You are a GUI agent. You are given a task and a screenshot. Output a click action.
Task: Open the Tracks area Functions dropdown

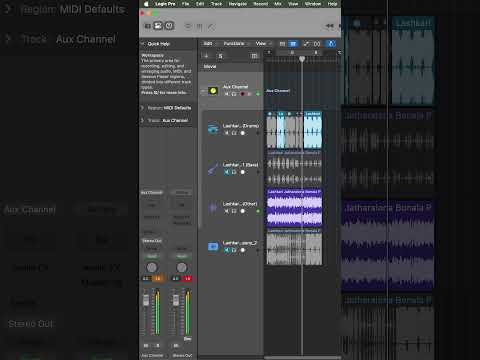coord(235,44)
